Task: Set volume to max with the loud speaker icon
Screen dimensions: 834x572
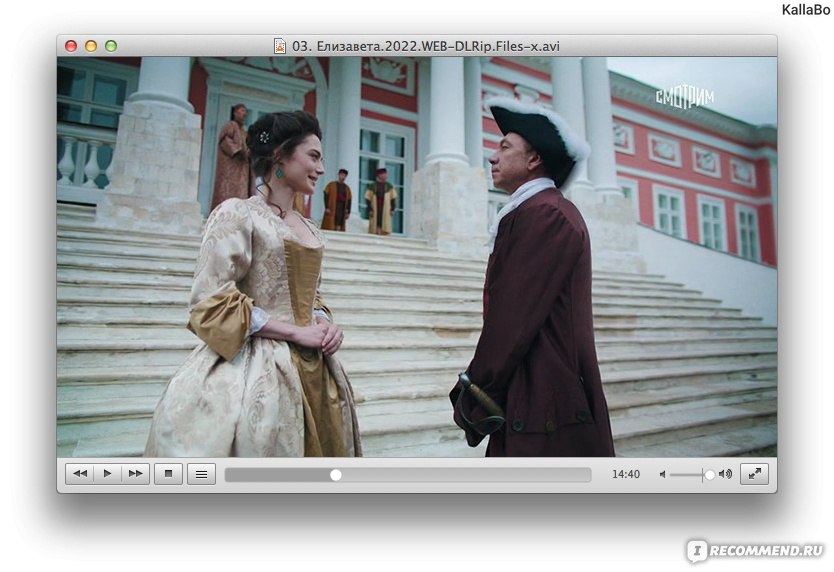Action: [725, 474]
